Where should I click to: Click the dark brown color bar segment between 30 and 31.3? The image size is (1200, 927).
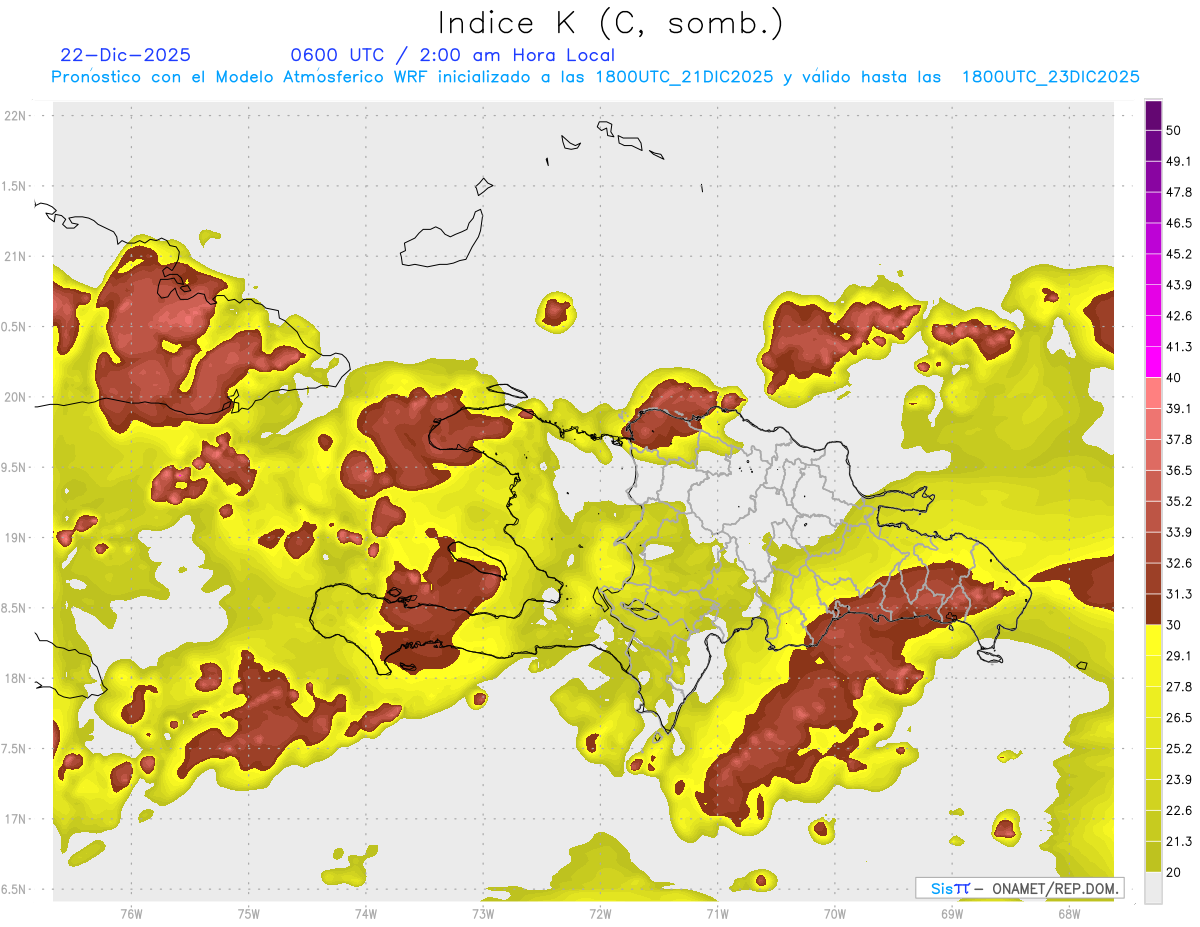pyautogui.click(x=1153, y=609)
